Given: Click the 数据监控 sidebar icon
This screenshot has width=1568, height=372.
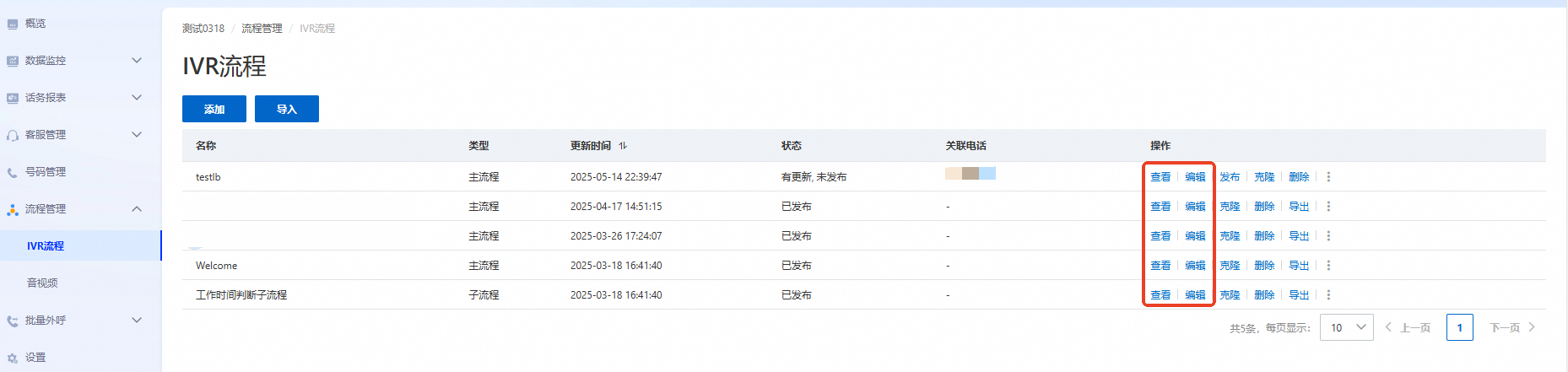Looking at the screenshot, I should [13, 61].
